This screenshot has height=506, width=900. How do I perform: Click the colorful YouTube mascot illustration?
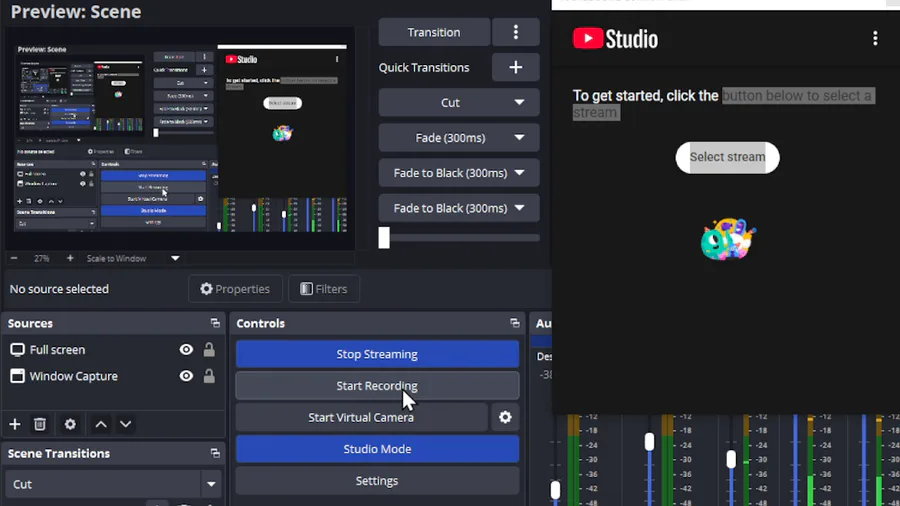click(x=728, y=239)
